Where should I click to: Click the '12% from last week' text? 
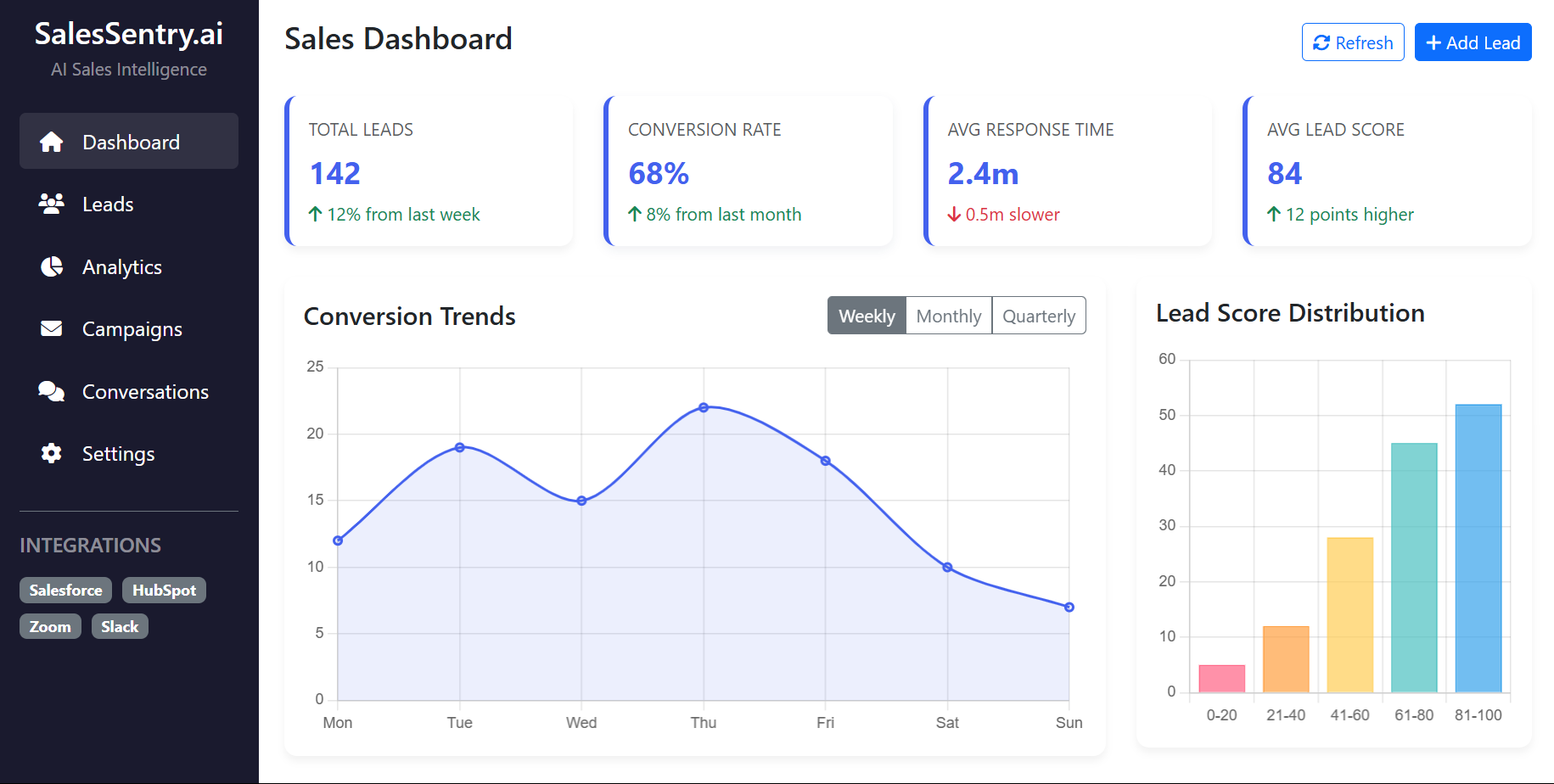[403, 214]
